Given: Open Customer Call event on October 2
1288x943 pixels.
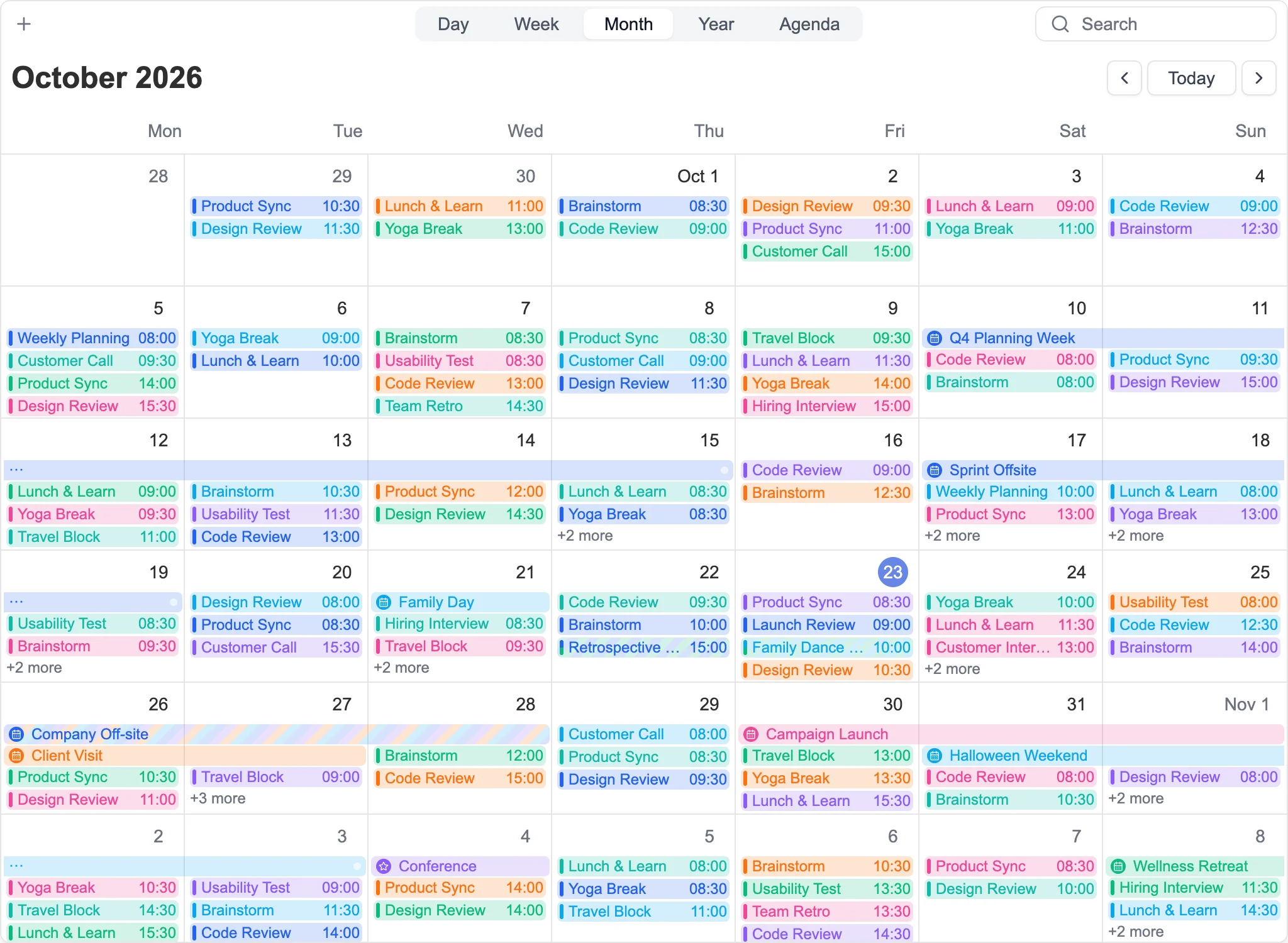Looking at the screenshot, I should [827, 251].
